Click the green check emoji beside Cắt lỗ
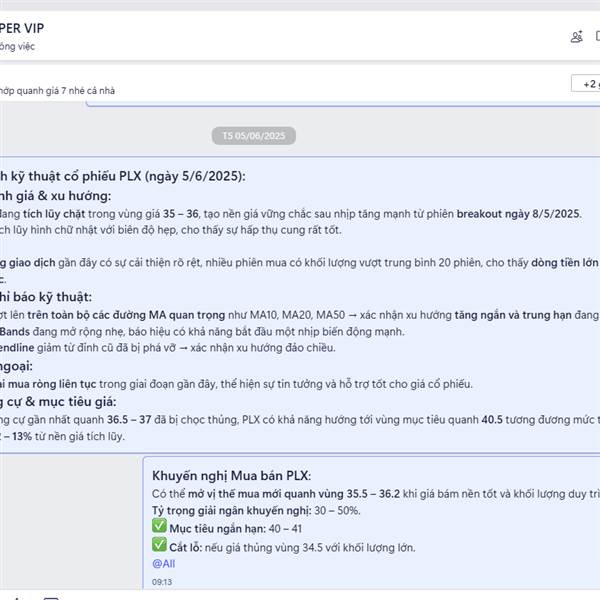Image resolution: width=600 pixels, height=600 pixels. [159, 545]
